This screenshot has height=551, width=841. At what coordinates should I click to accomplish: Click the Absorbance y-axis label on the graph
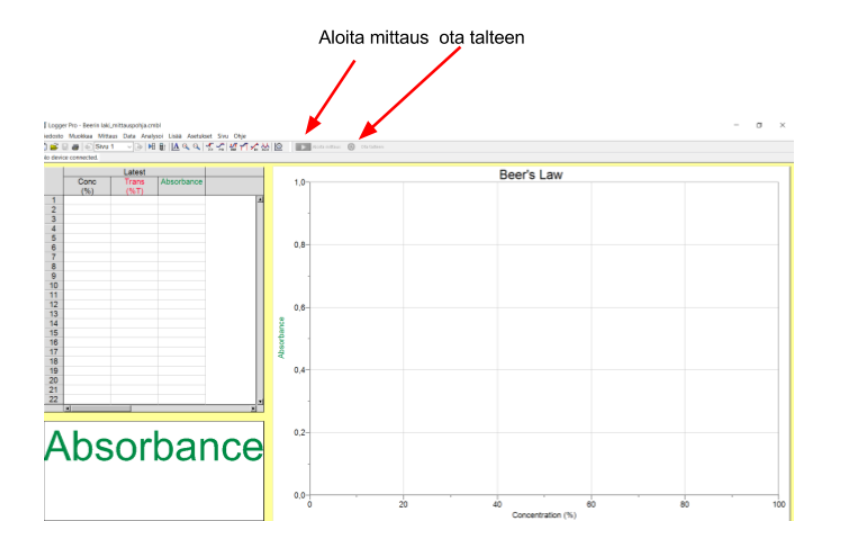point(281,337)
